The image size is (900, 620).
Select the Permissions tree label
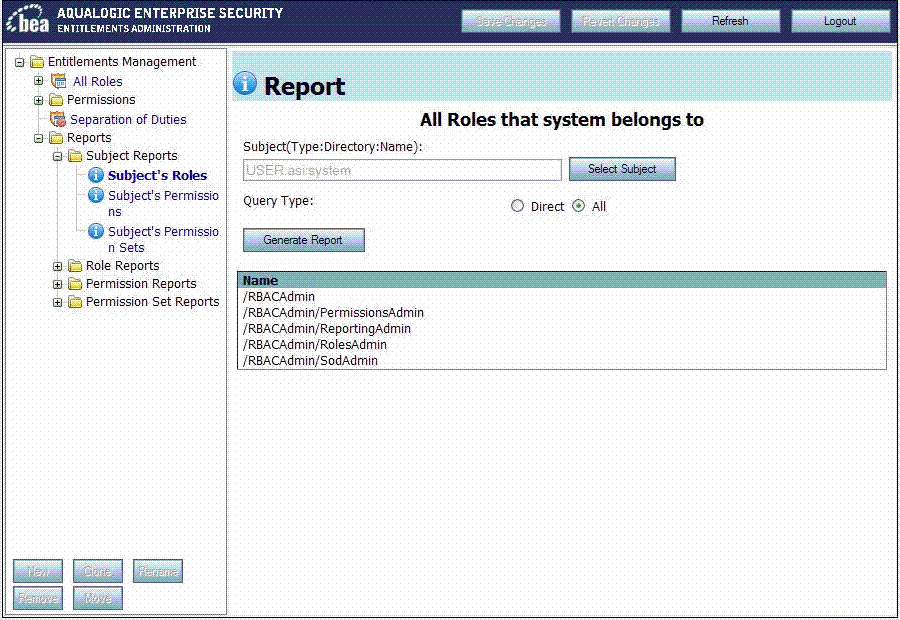(101, 100)
